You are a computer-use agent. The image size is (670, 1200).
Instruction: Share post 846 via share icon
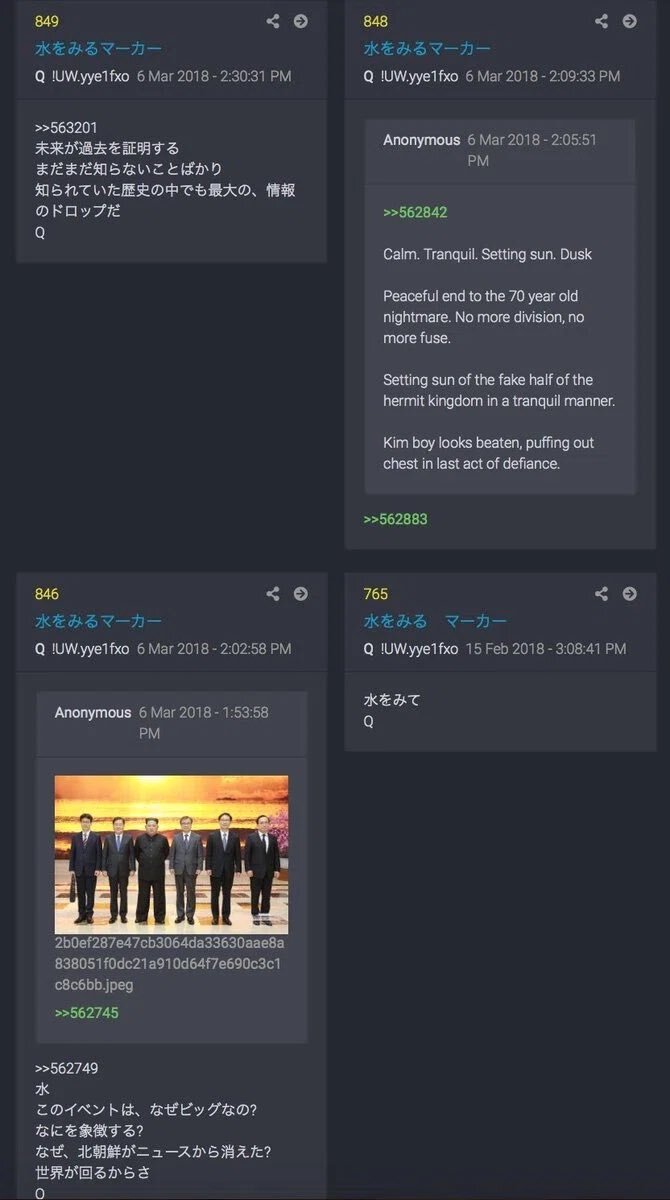click(x=273, y=594)
